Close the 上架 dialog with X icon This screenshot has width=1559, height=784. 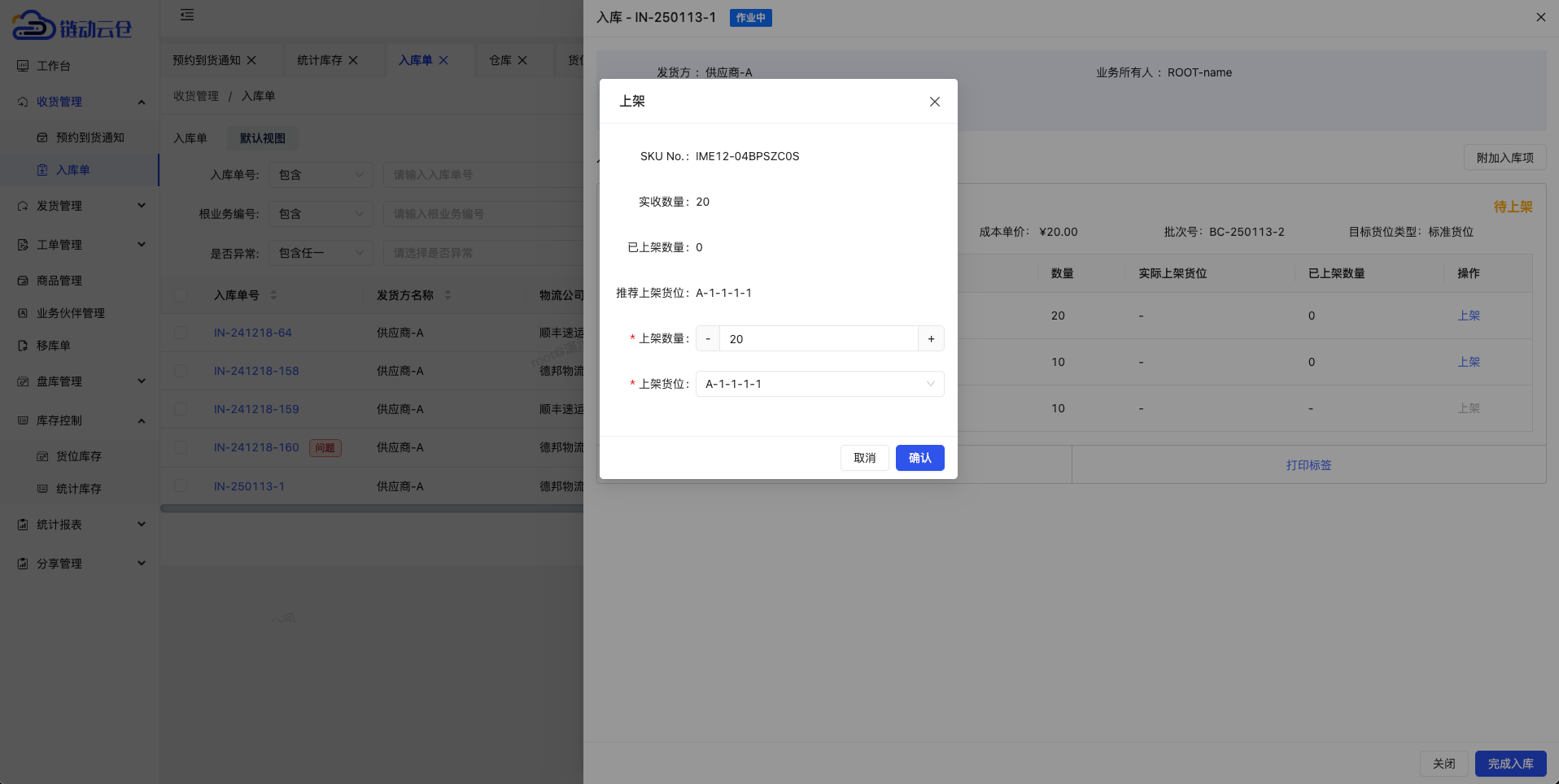pyautogui.click(x=934, y=102)
